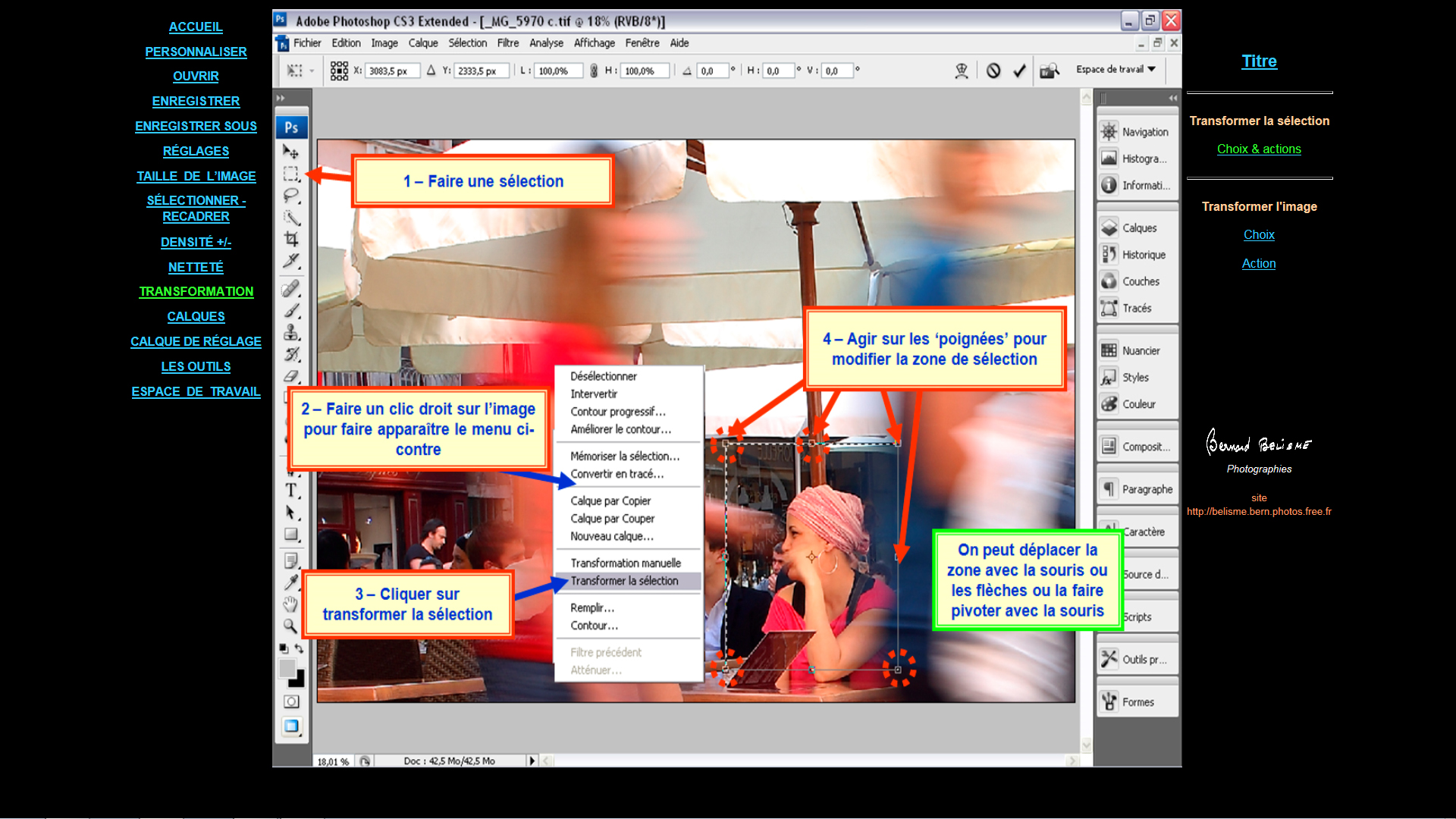Toggle the keep aspect ratio chain link

pyautogui.click(x=594, y=71)
